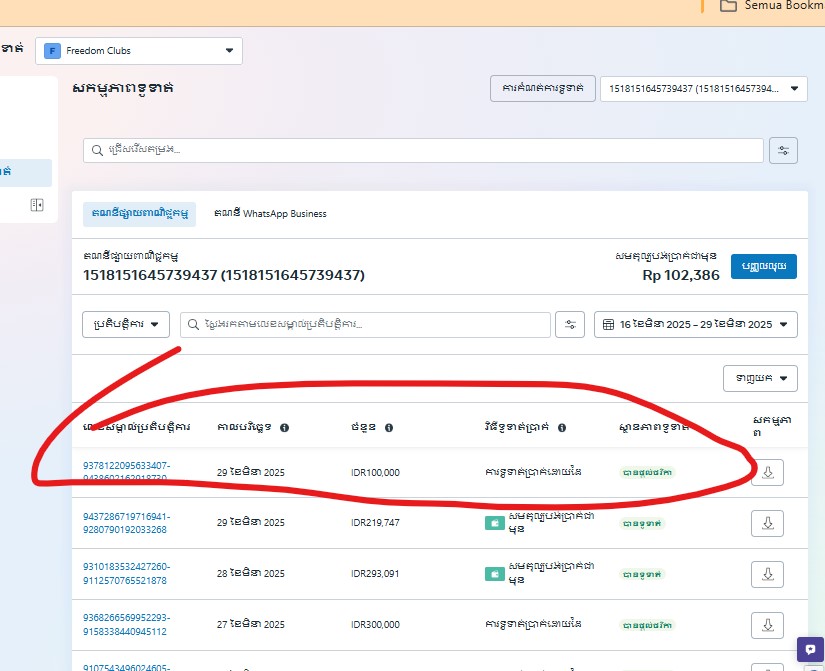This screenshot has width=825, height=671.
Task: Toggle the sidebar panel layout icon
Action: (x=37, y=205)
